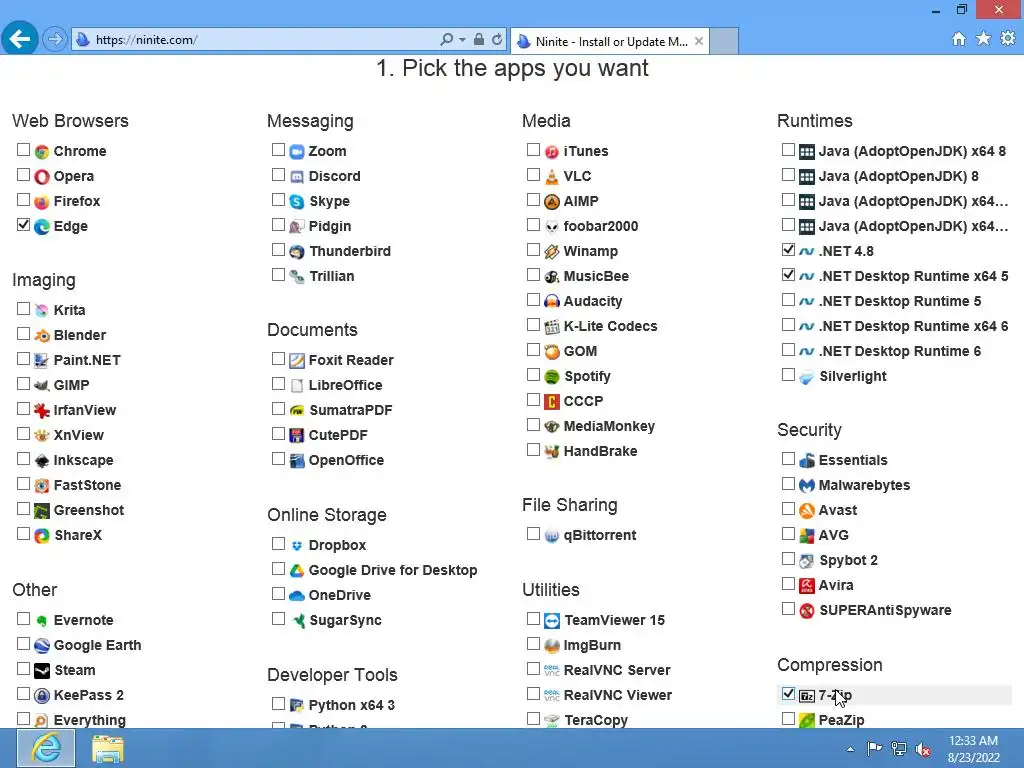1024x768 pixels.
Task: Click the muted volume tray icon
Action: click(x=923, y=749)
